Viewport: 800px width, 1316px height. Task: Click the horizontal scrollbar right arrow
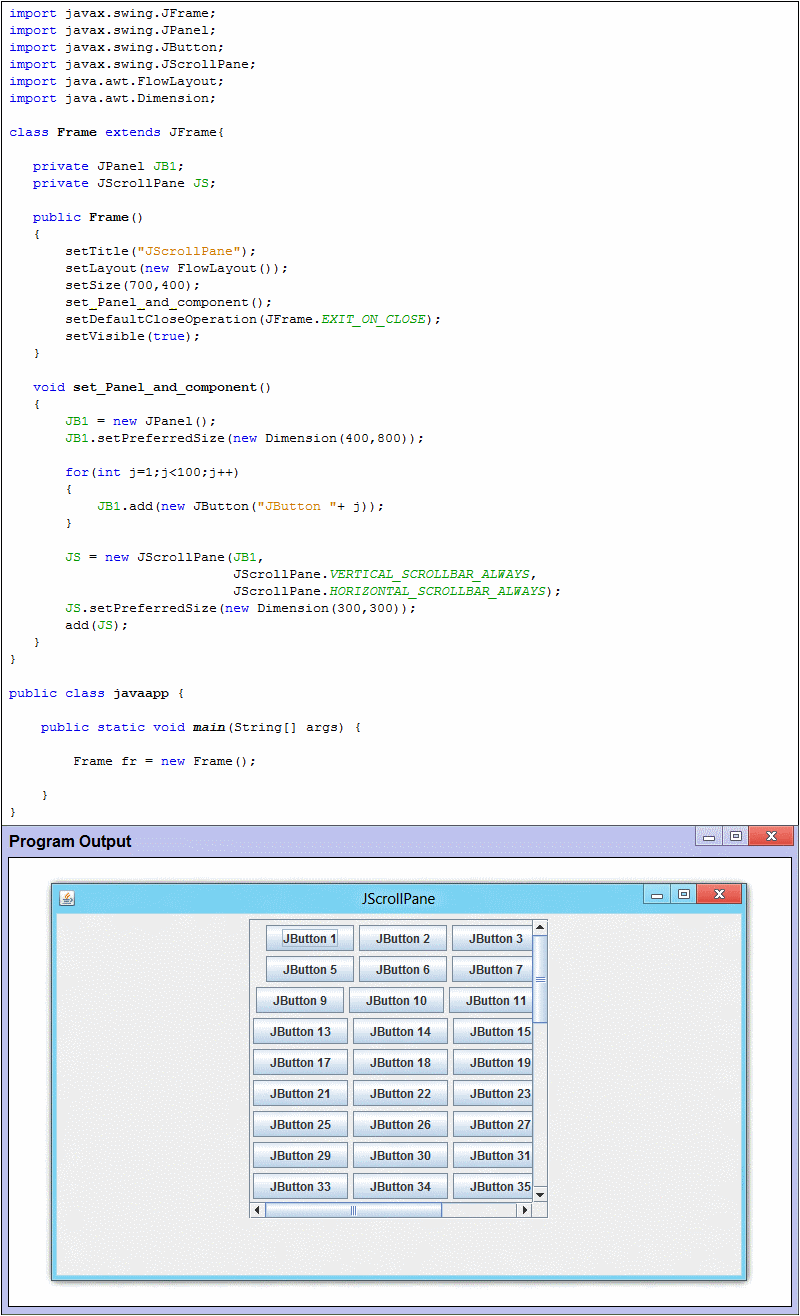[524, 1210]
